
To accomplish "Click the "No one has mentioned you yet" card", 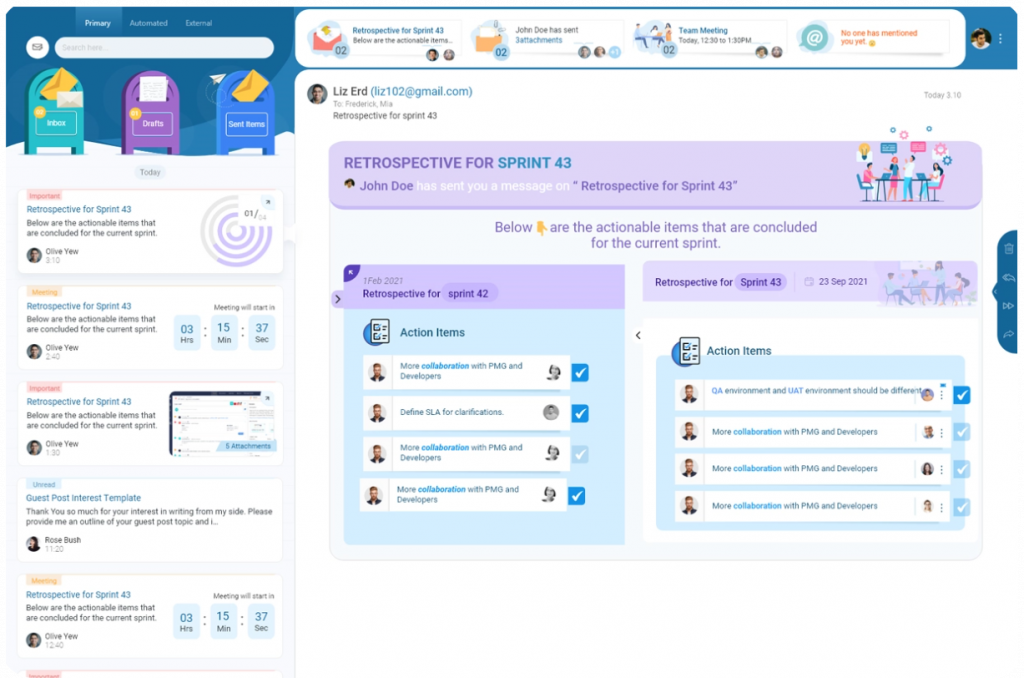I will click(x=872, y=37).
